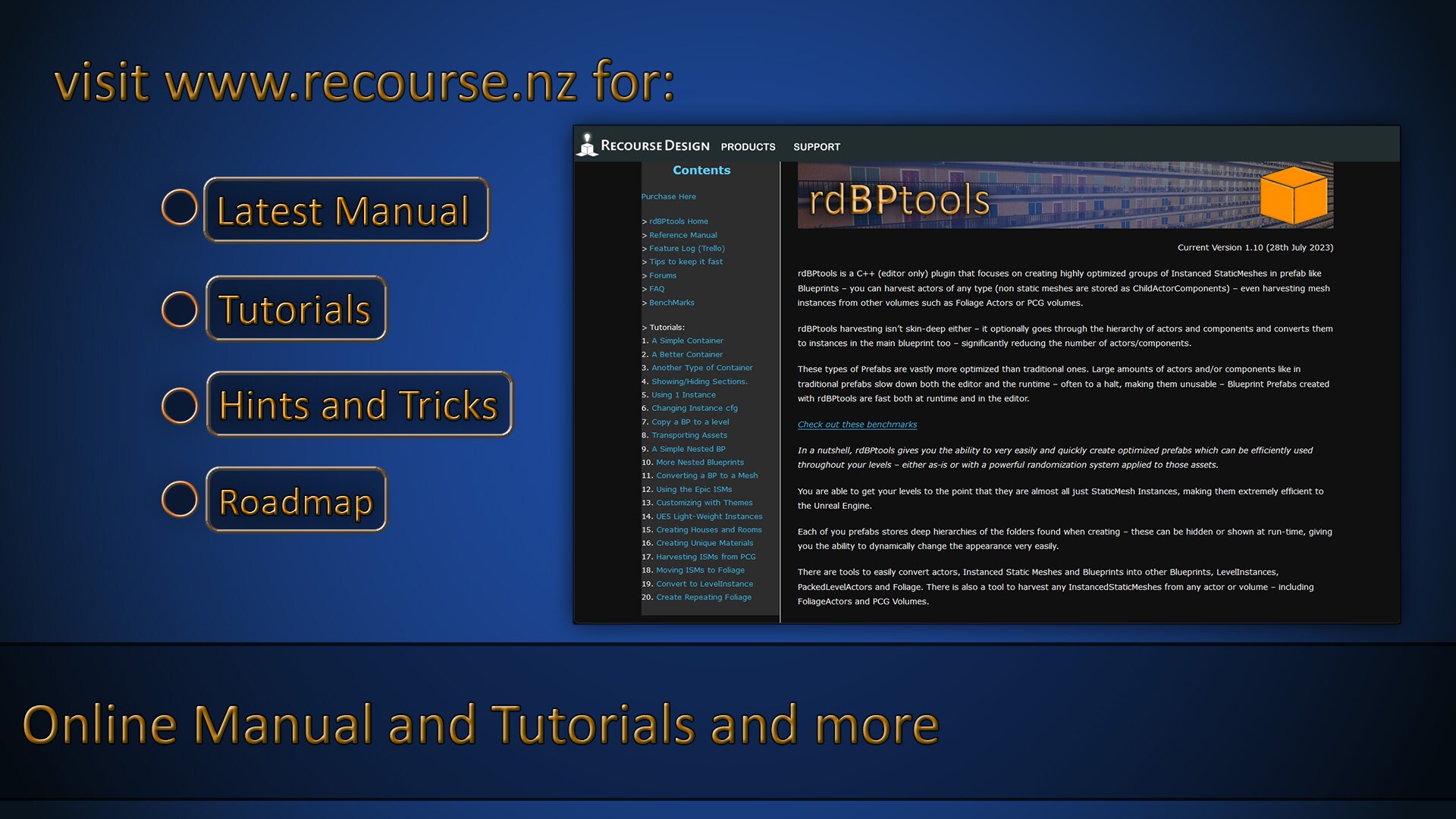Image resolution: width=1456 pixels, height=819 pixels.
Task: View the BenchMarks page
Action: point(672,302)
